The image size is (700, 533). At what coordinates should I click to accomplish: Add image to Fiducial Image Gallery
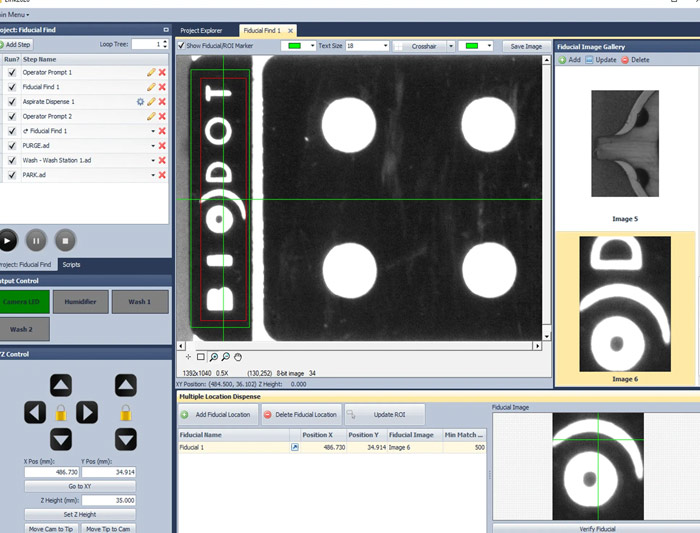pyautogui.click(x=570, y=60)
